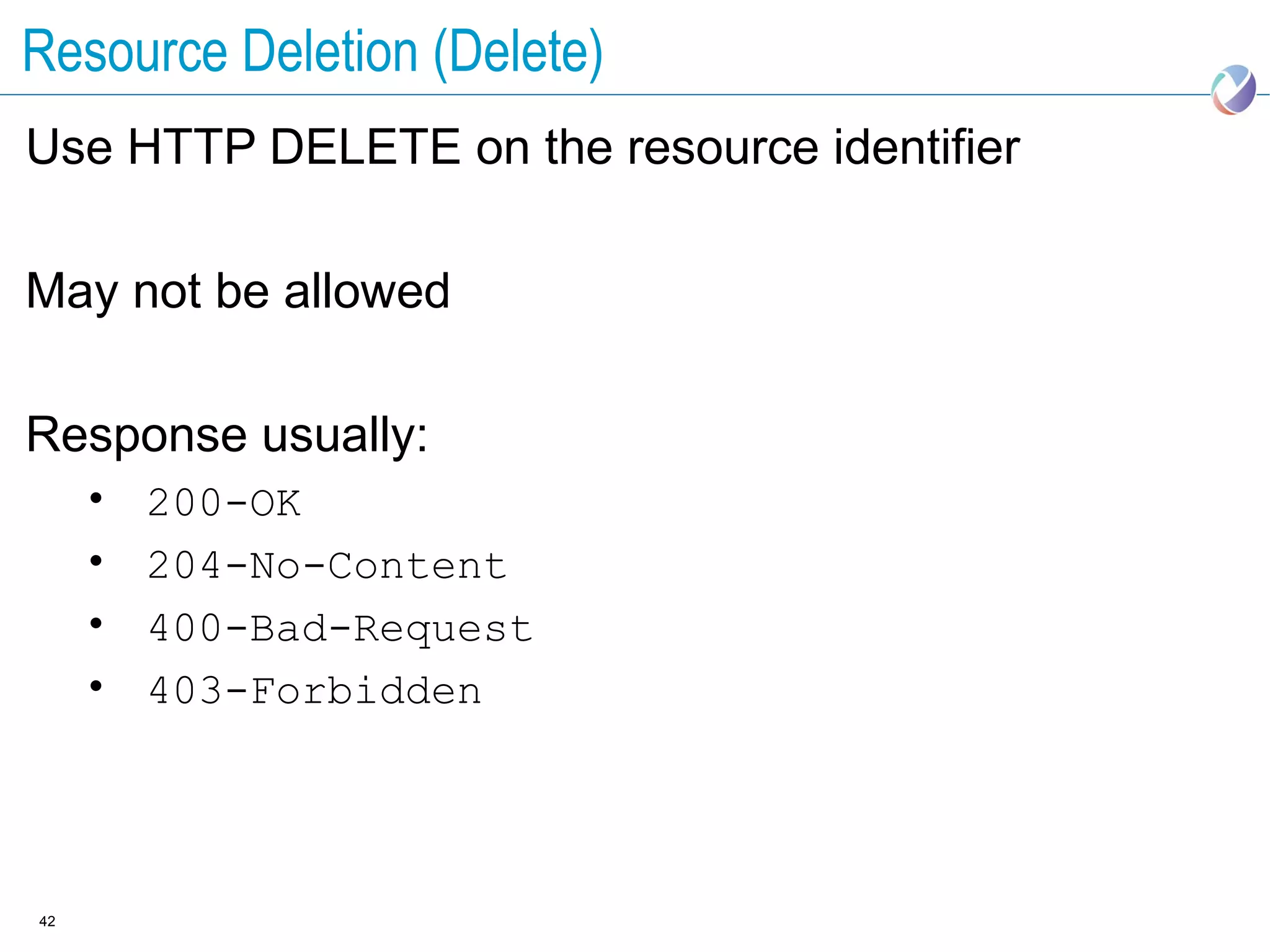Select the "200-OK" bullet text

[224, 503]
